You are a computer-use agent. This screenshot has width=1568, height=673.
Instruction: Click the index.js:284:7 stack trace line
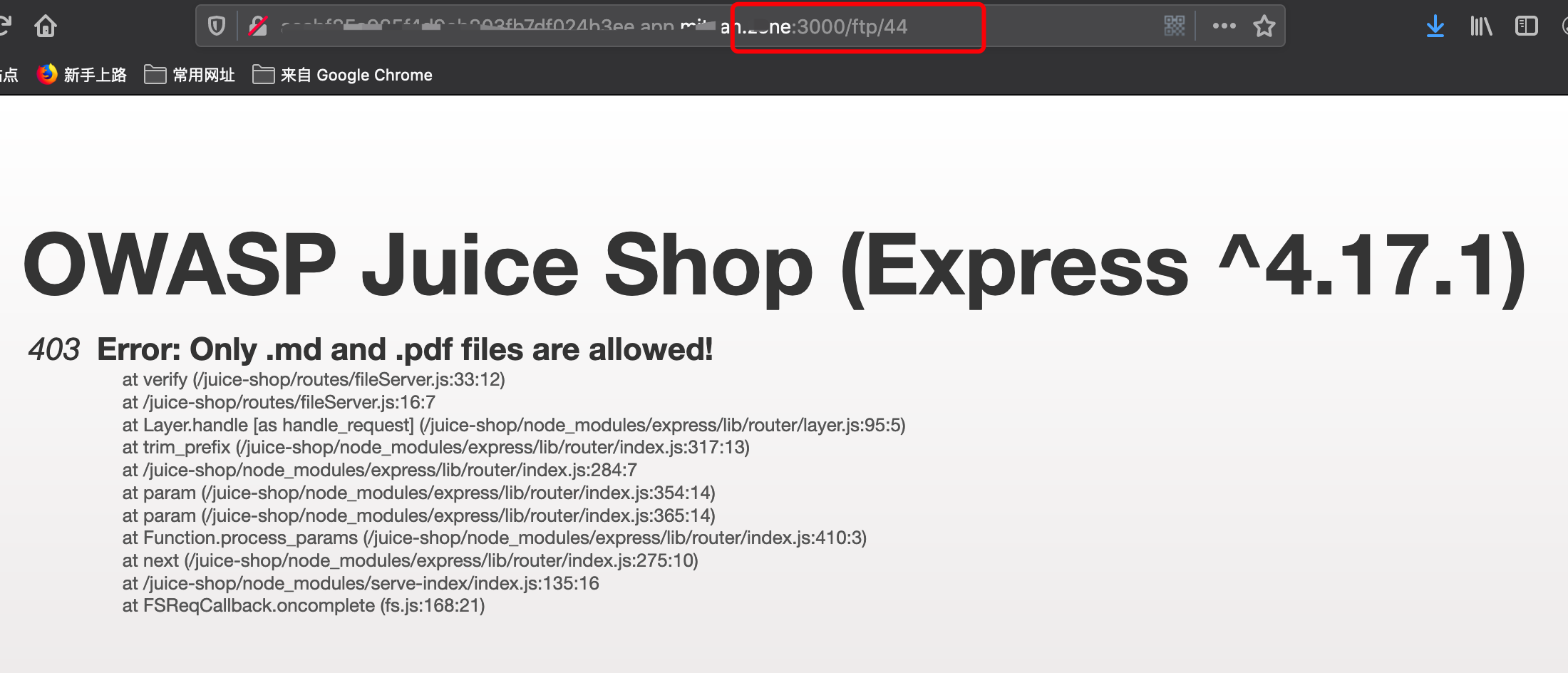(x=379, y=470)
